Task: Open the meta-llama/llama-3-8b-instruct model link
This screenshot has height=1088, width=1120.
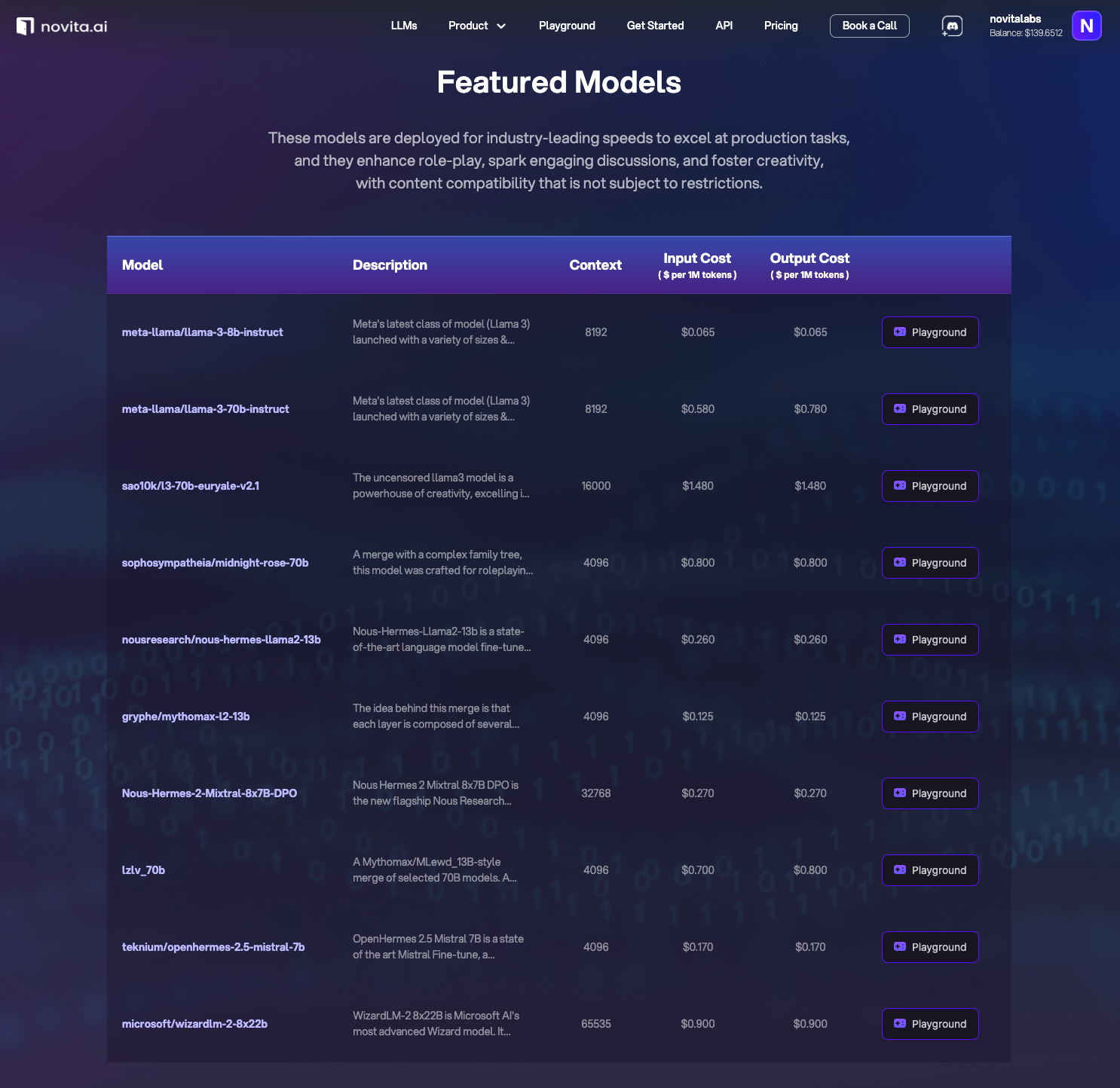Action: [x=203, y=332]
